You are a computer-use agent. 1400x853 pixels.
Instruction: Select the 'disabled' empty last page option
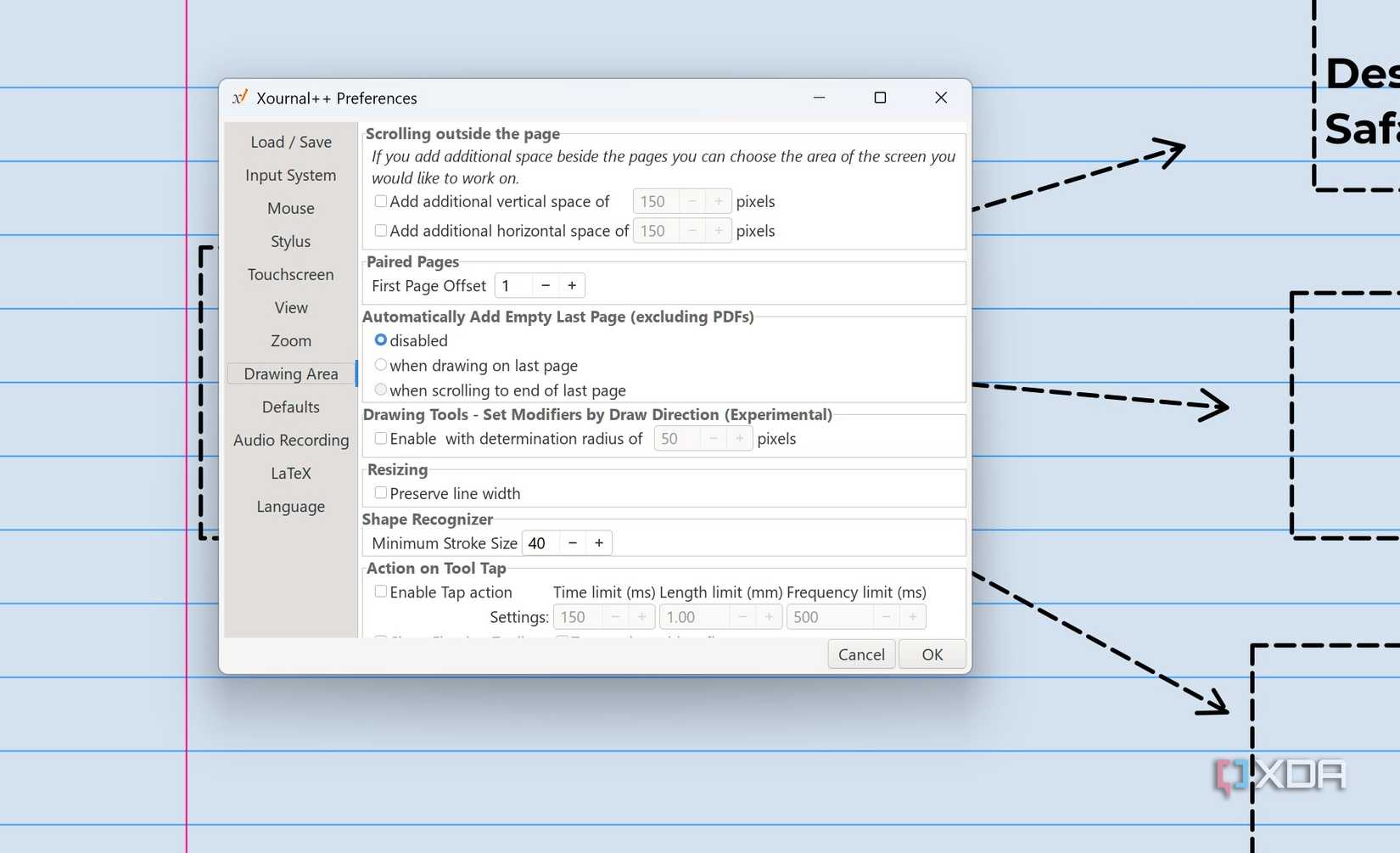click(x=381, y=340)
